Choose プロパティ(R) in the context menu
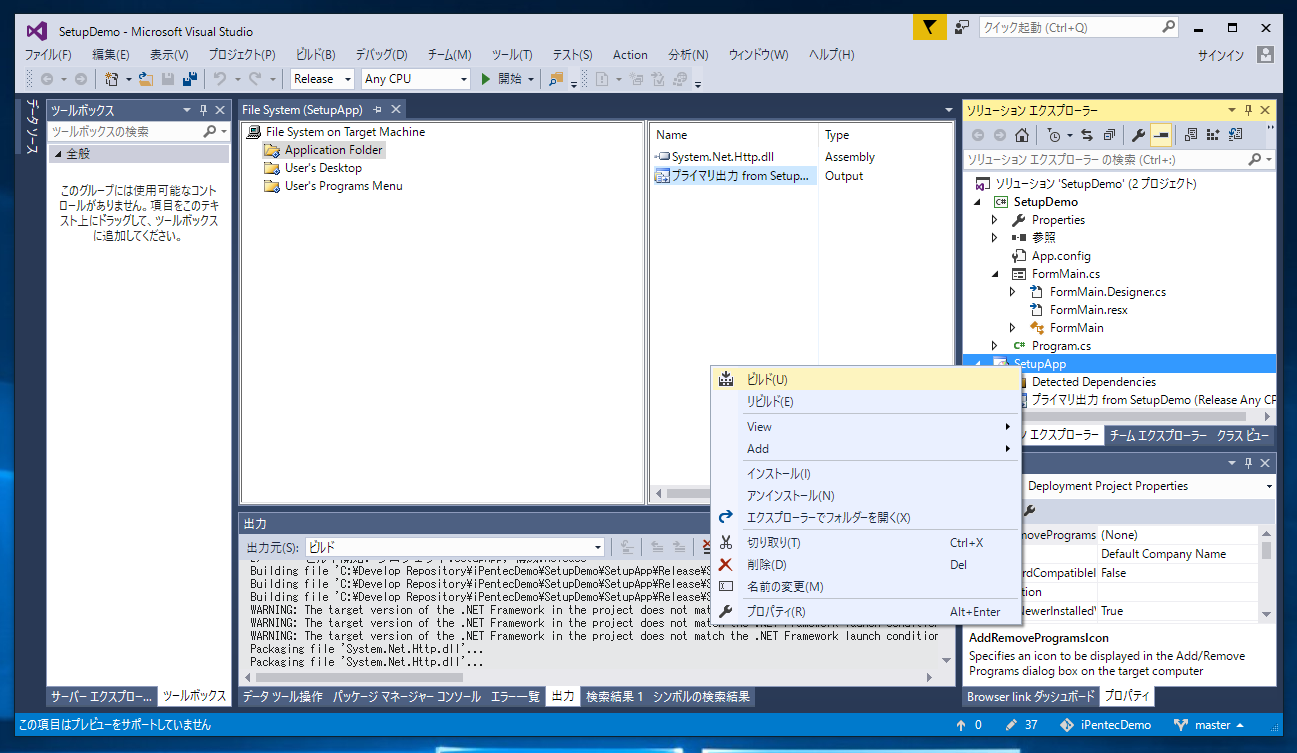Viewport: 1297px width, 753px height. pos(866,612)
